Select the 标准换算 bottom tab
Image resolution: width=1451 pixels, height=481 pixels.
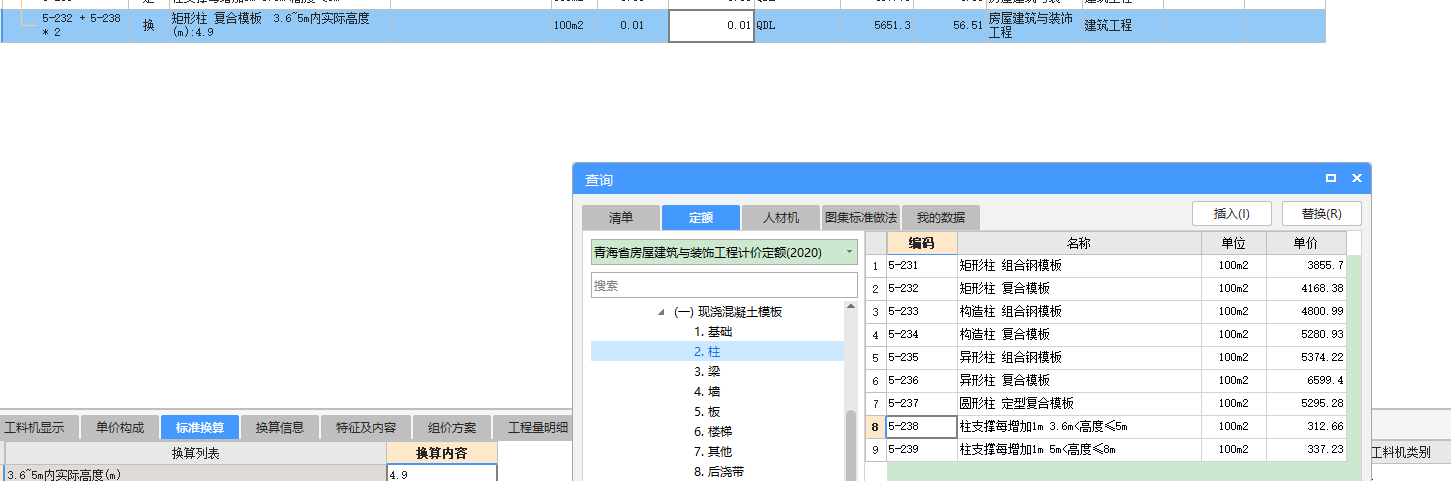pos(200,427)
